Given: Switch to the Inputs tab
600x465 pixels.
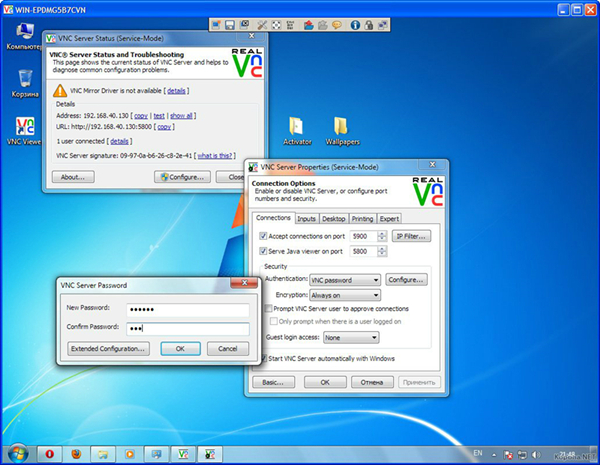Looking at the screenshot, I should click(x=306, y=218).
